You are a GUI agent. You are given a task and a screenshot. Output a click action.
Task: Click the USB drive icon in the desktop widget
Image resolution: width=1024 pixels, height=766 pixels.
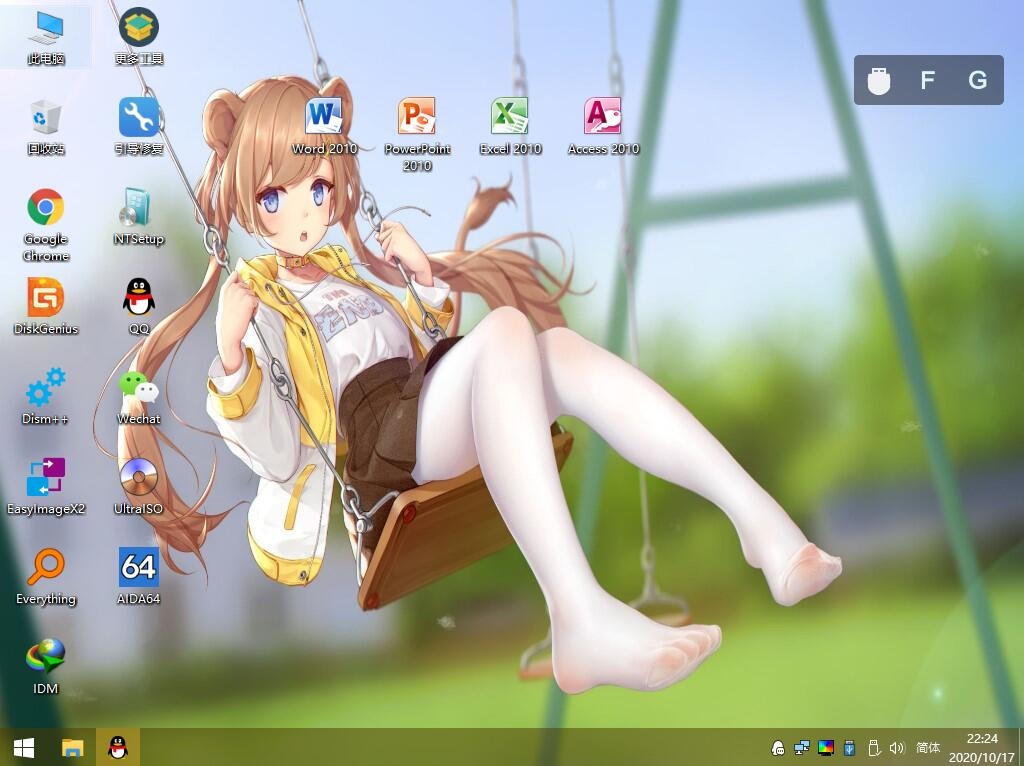[x=878, y=81]
